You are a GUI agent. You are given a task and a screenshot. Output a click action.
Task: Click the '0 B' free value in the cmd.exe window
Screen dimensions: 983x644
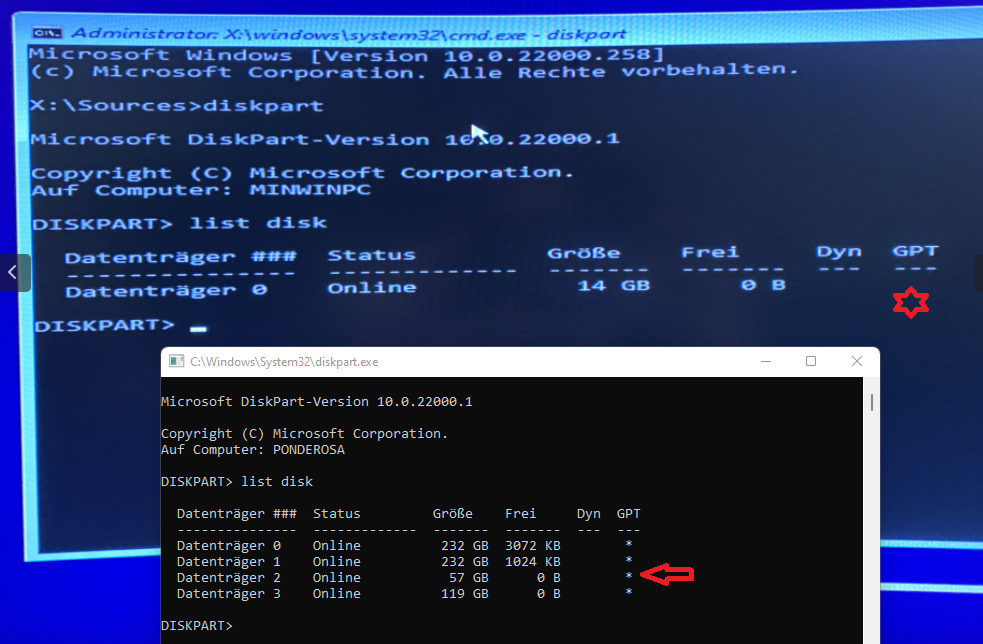(763, 285)
